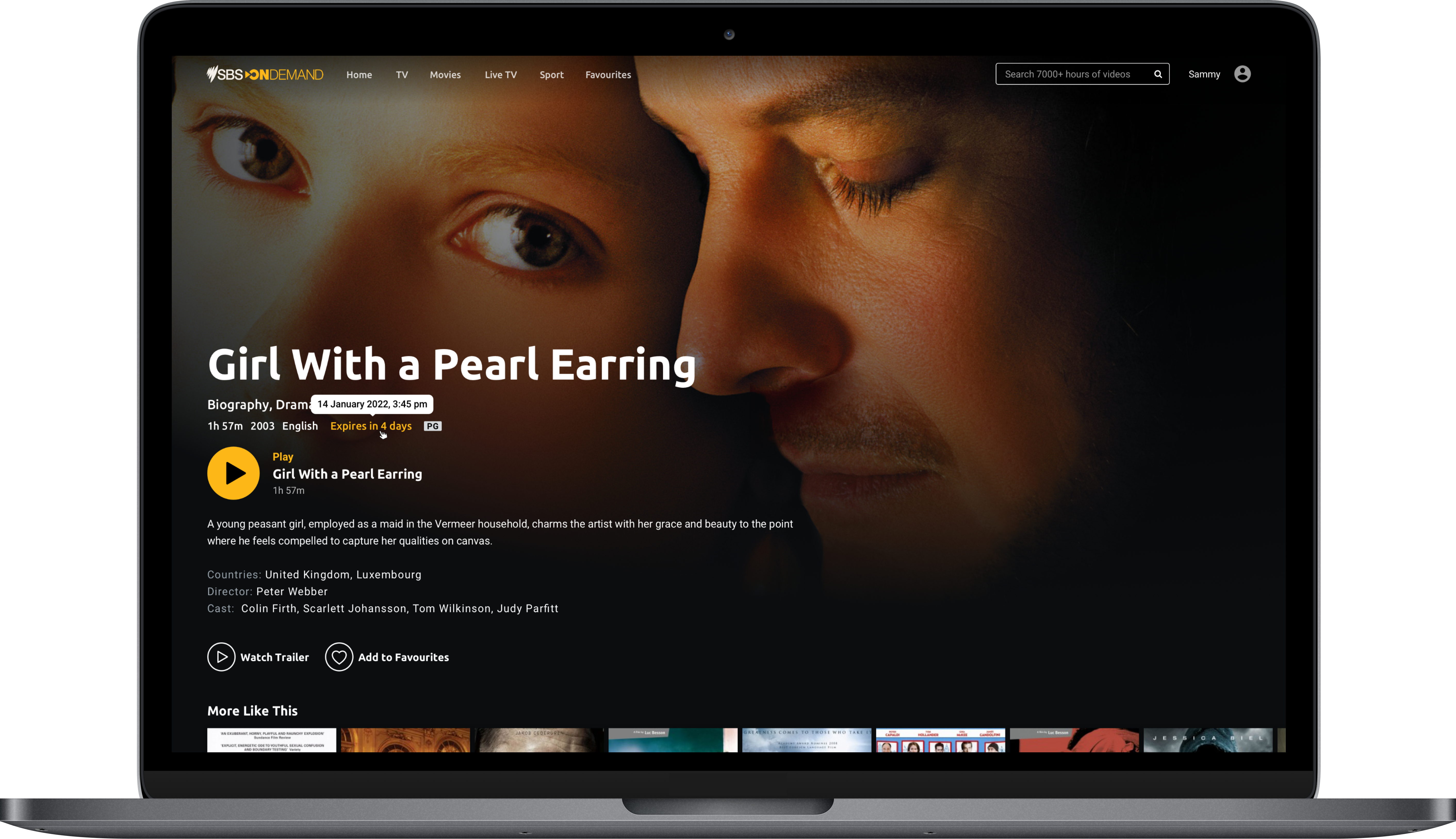Select Sport in the navigation bar

pos(551,75)
